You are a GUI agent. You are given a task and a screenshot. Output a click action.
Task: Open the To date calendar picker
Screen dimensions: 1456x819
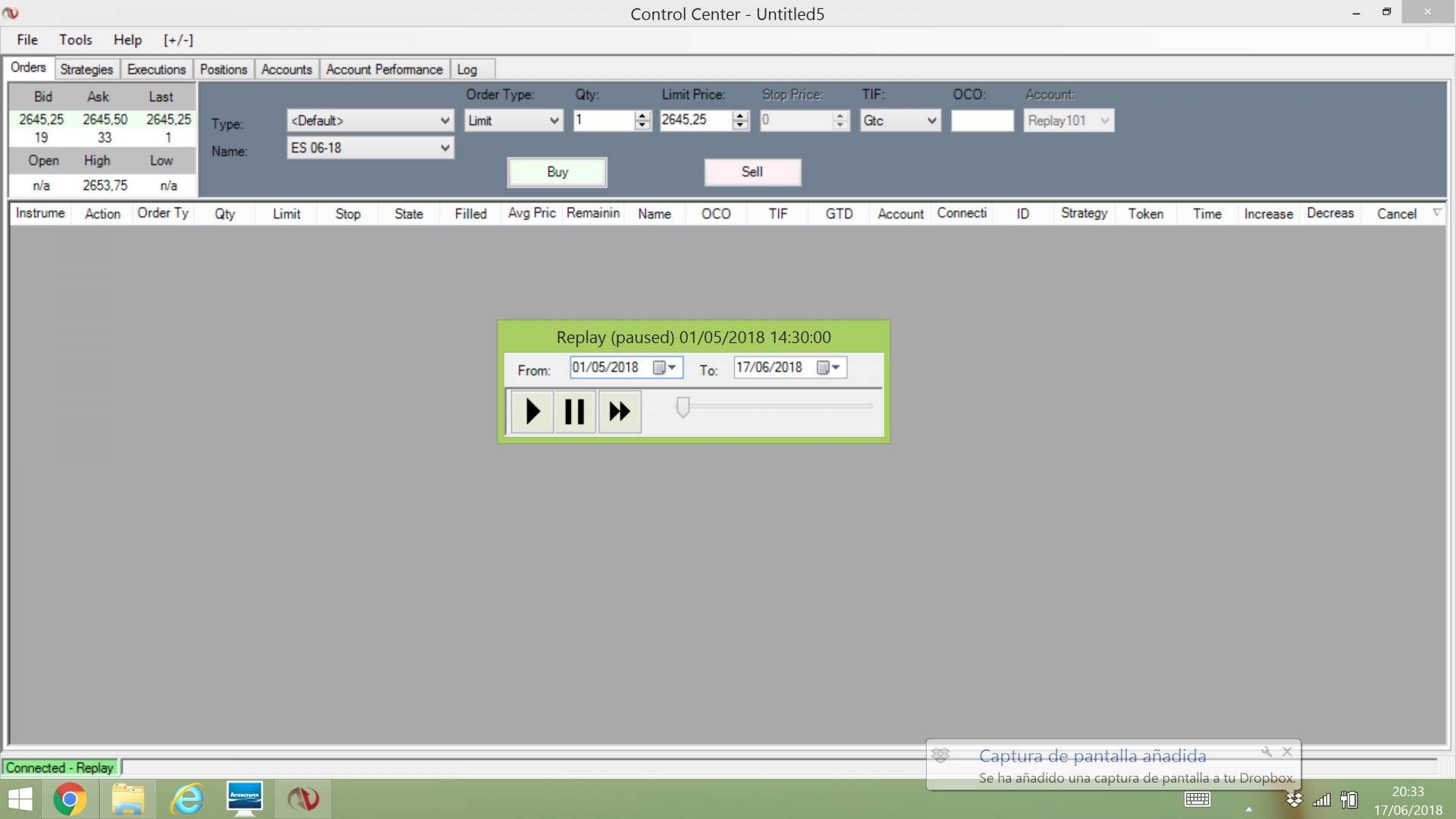(x=829, y=368)
